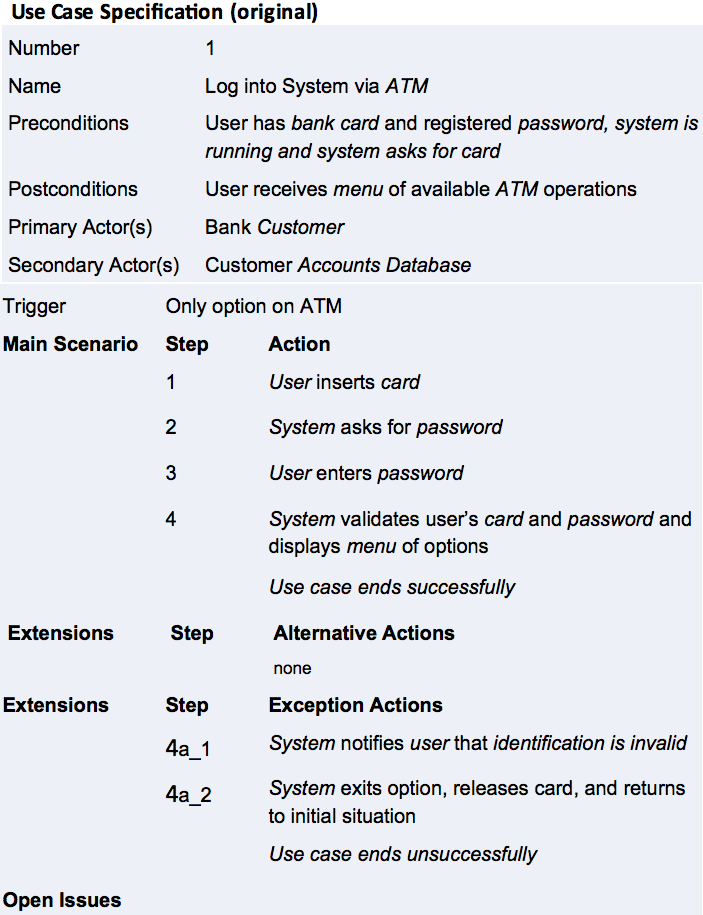The width and height of the screenshot is (703, 915).
Task: Select the Trigger value "Only option on ATM"
Action: point(253,306)
